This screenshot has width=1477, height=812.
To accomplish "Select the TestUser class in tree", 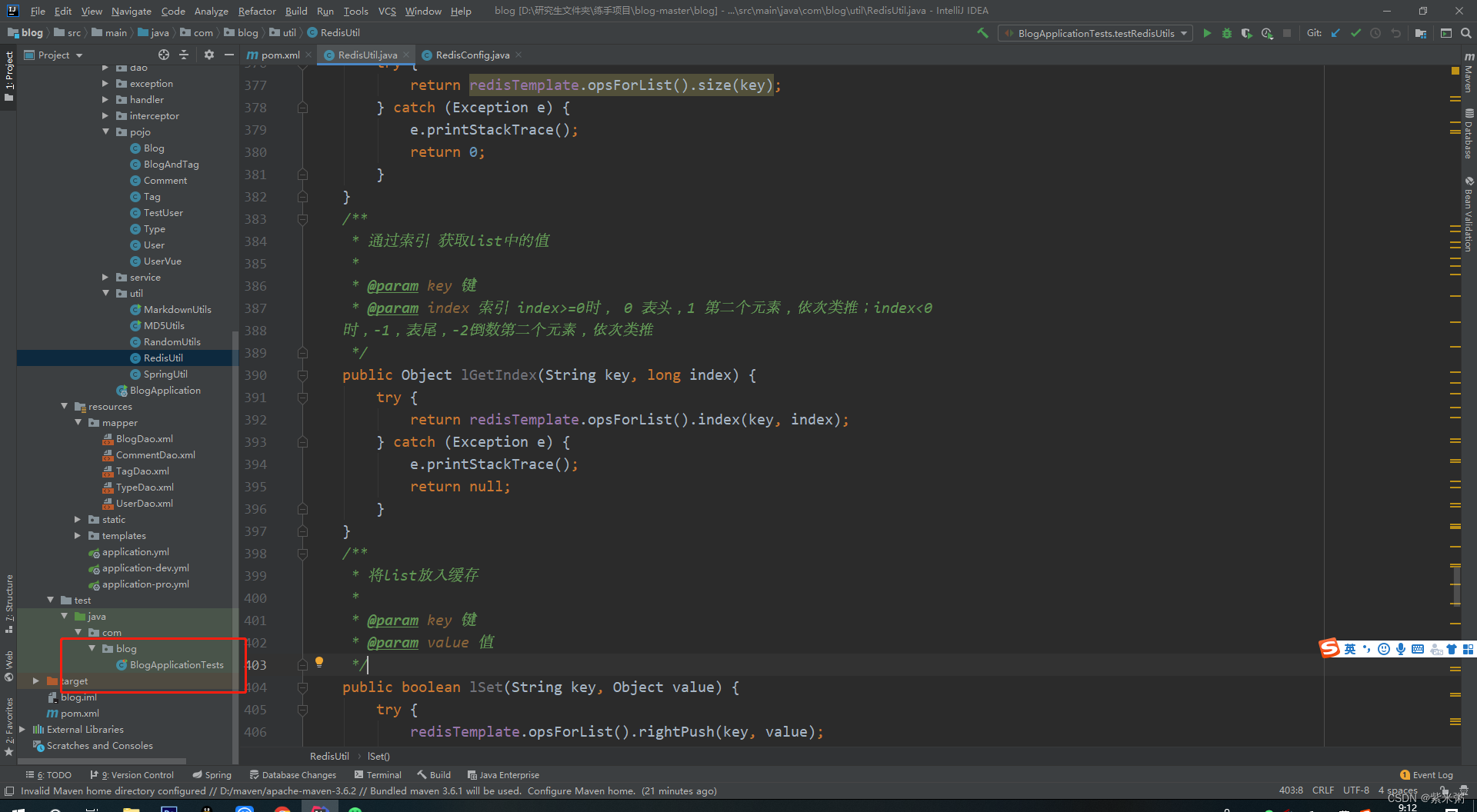I will [x=163, y=213].
